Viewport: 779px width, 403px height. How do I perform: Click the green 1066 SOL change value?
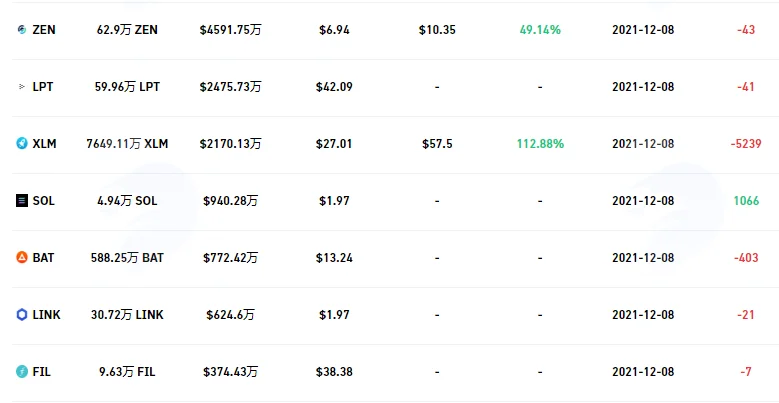pos(746,201)
